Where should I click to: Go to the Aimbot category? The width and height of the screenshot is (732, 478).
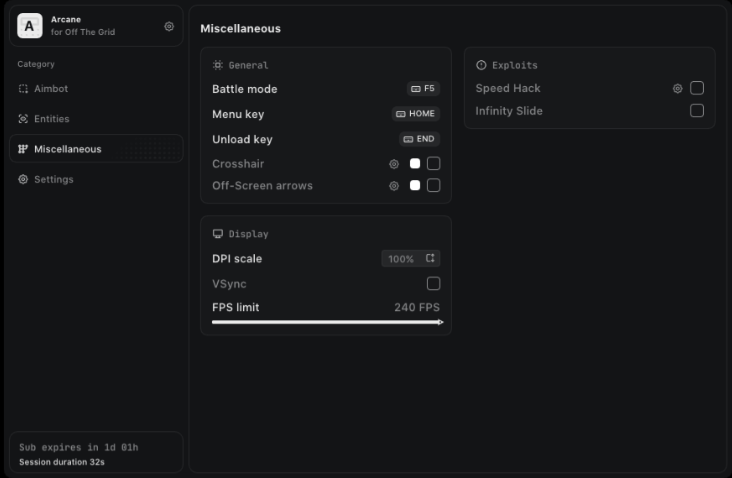tap(51, 89)
